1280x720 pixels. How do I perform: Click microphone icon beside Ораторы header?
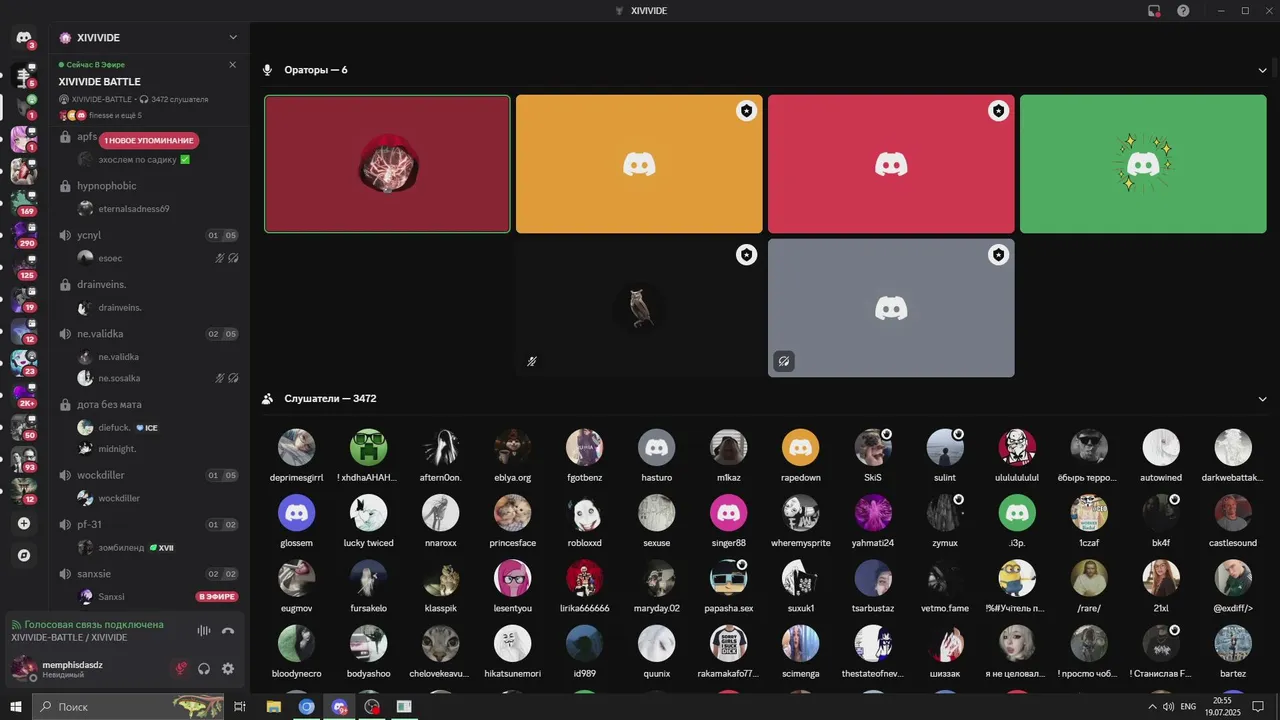[267, 70]
